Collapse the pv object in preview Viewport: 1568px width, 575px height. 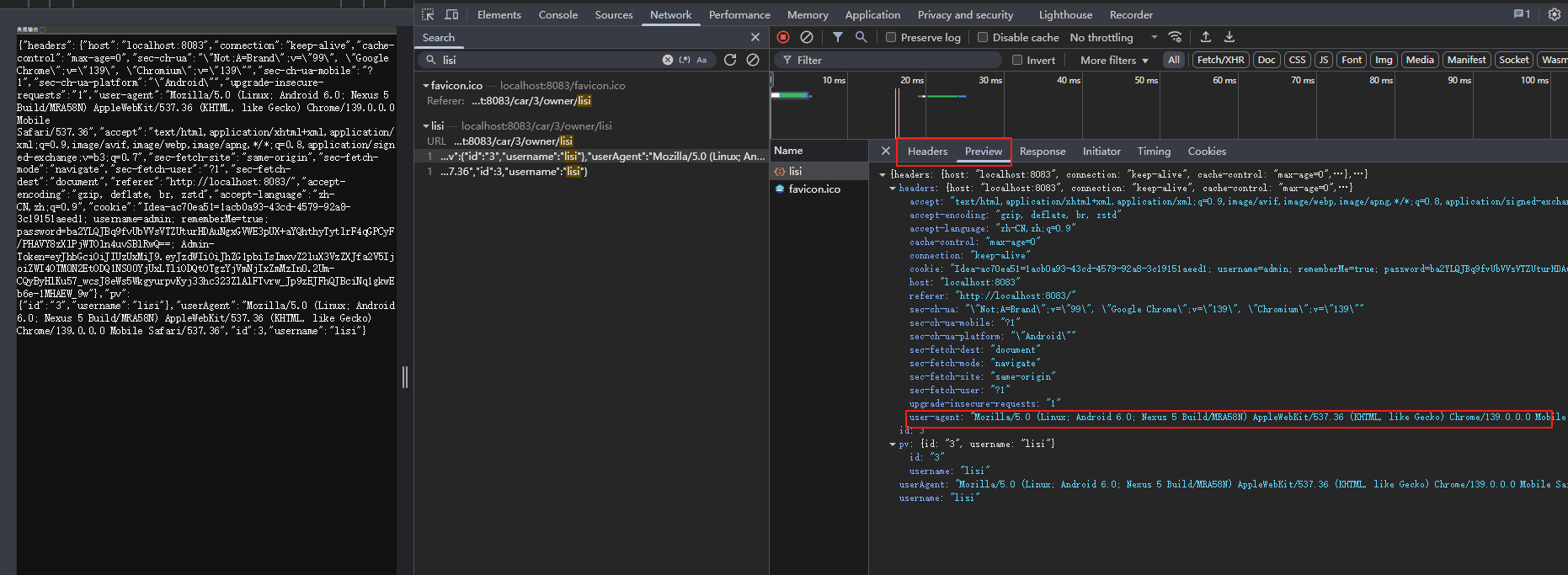(x=893, y=445)
